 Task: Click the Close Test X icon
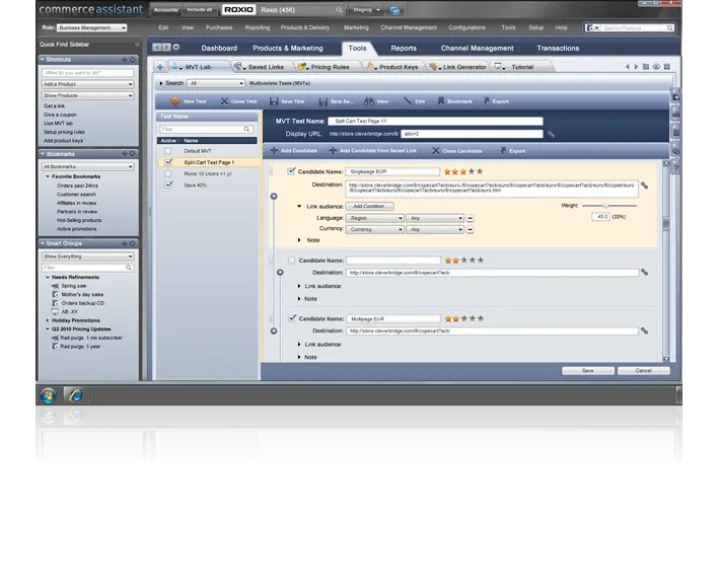tap(223, 101)
